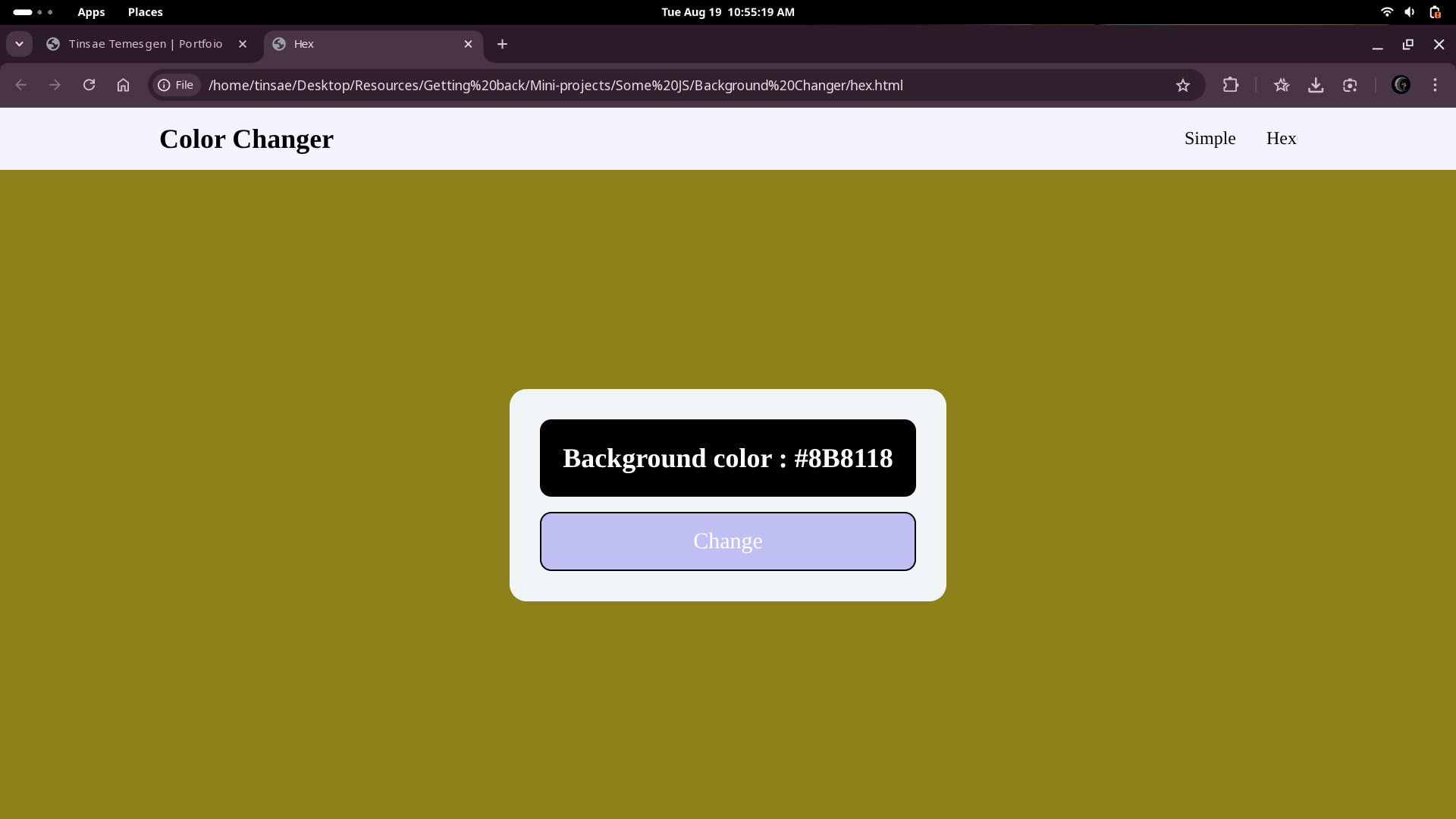Go back to previous page
Screen dimensions: 1456x819
tap(21, 85)
